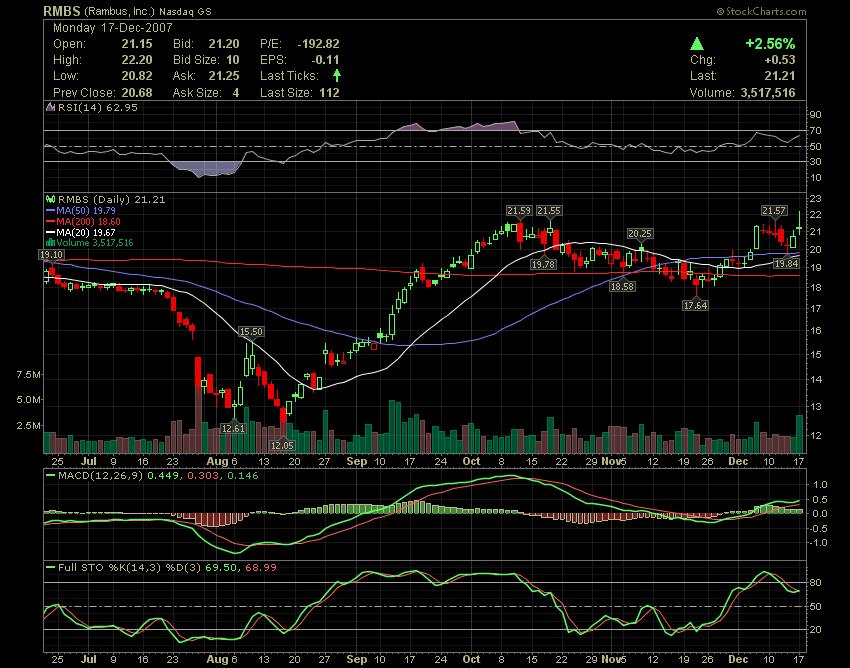Image resolution: width=850 pixels, height=668 pixels.
Task: Click the High value 22.20
Action: pos(137,60)
